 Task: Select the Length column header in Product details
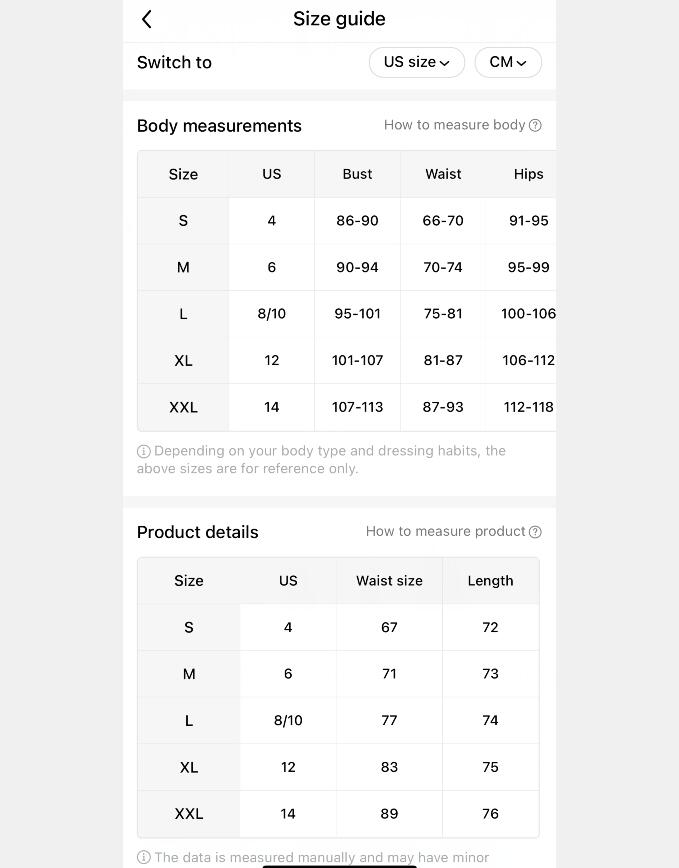tap(490, 581)
